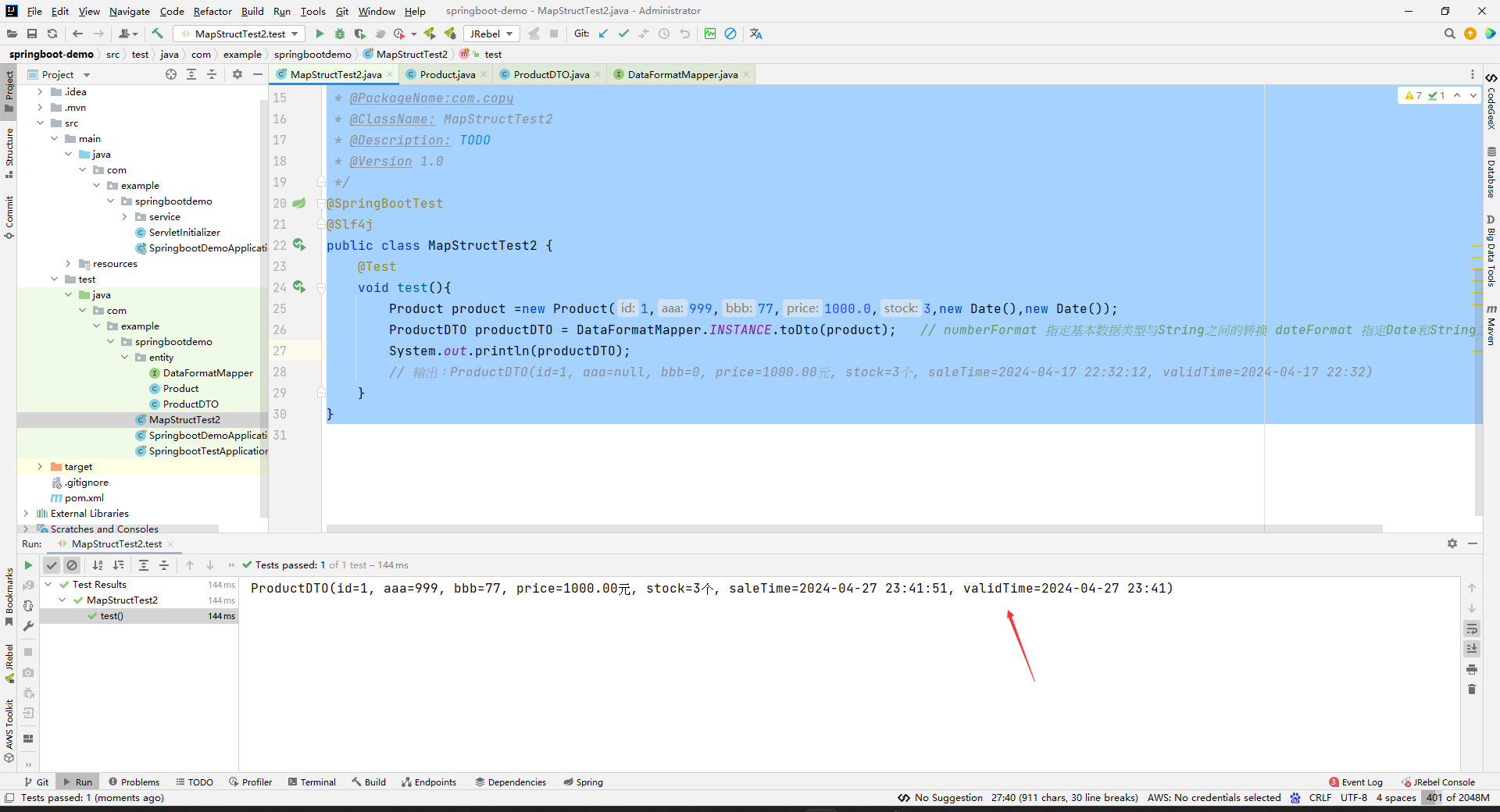The image size is (1500, 812).
Task: Run the MapStructTest2.test configuration
Action: [320, 34]
